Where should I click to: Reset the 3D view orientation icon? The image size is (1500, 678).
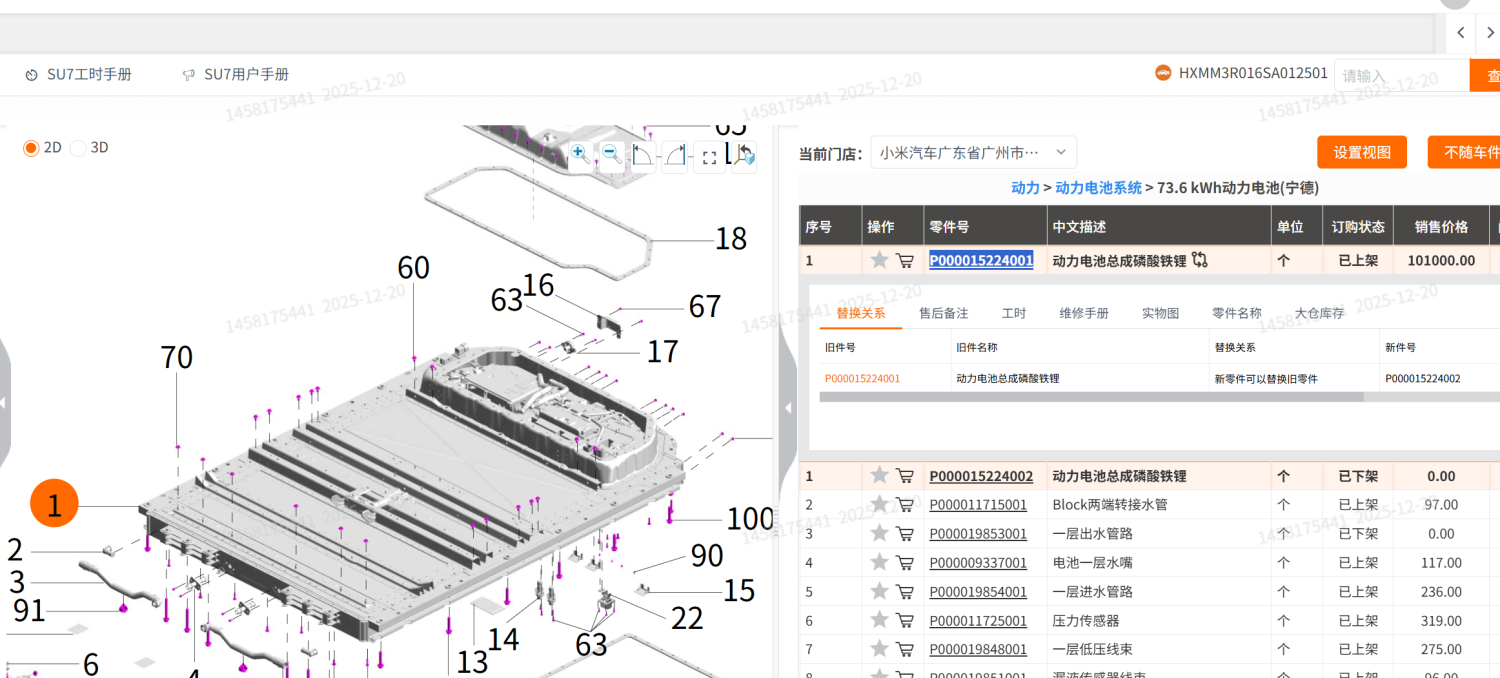click(744, 156)
